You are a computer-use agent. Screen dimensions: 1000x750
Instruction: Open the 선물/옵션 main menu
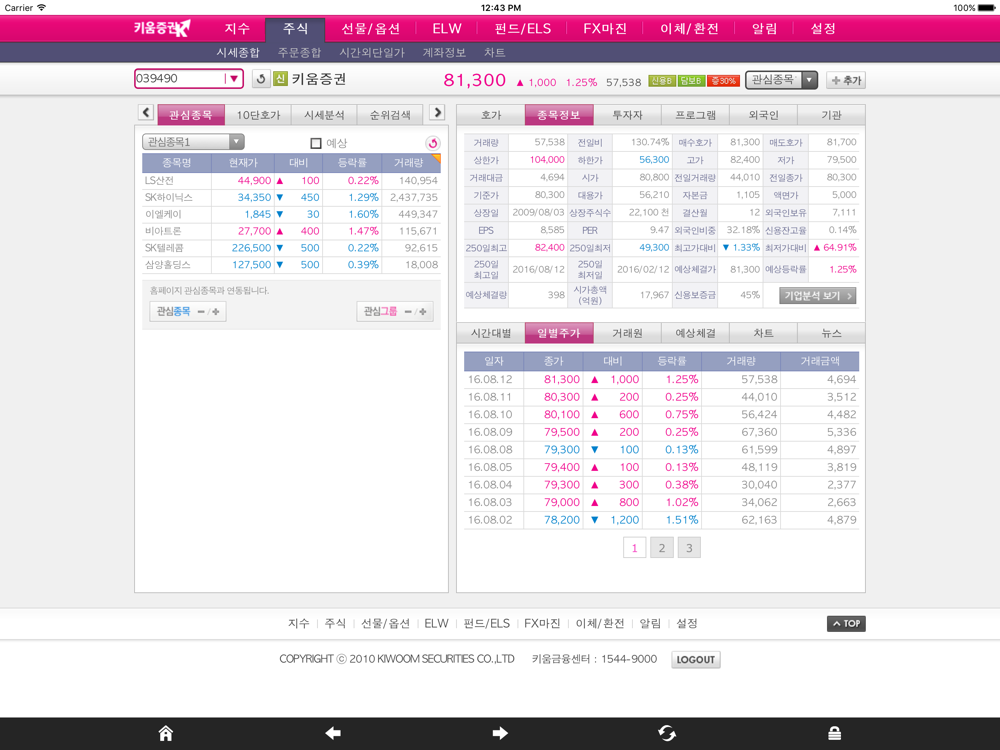click(371, 29)
